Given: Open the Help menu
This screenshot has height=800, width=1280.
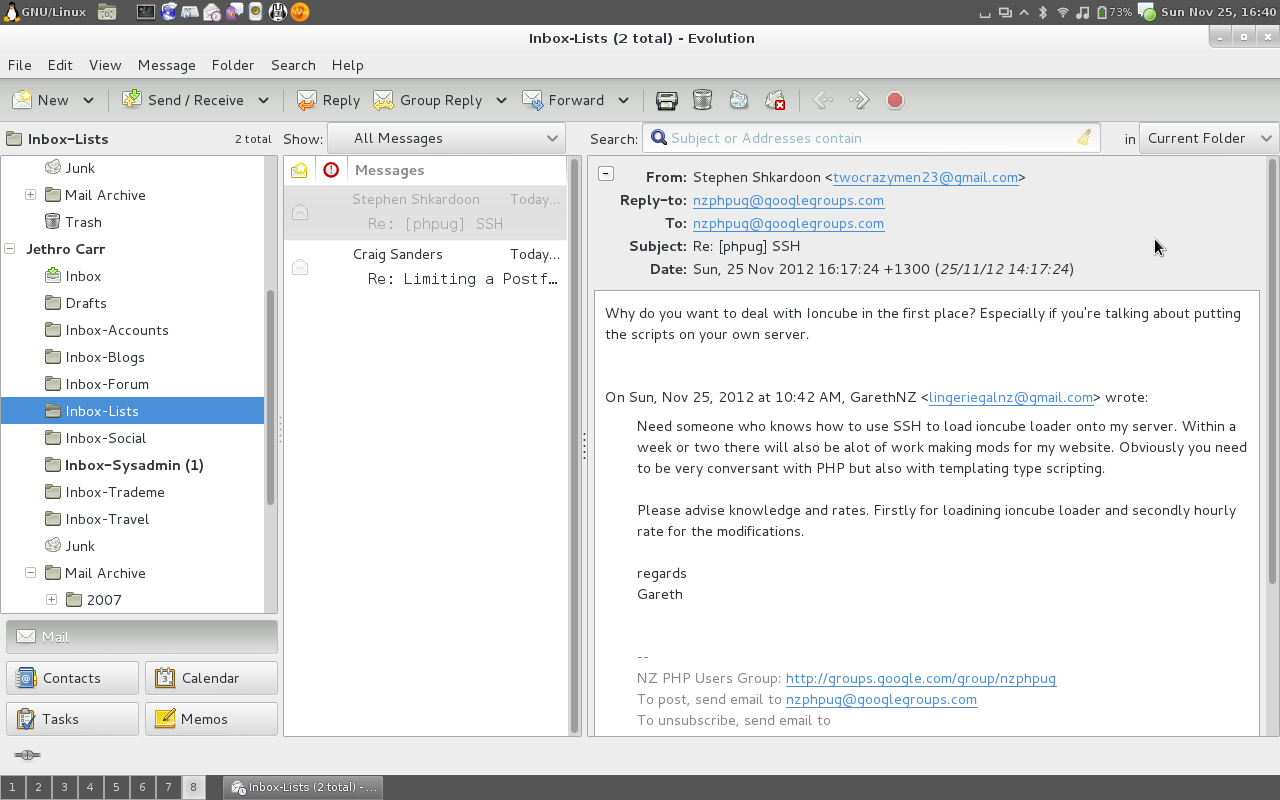Looking at the screenshot, I should [348, 65].
